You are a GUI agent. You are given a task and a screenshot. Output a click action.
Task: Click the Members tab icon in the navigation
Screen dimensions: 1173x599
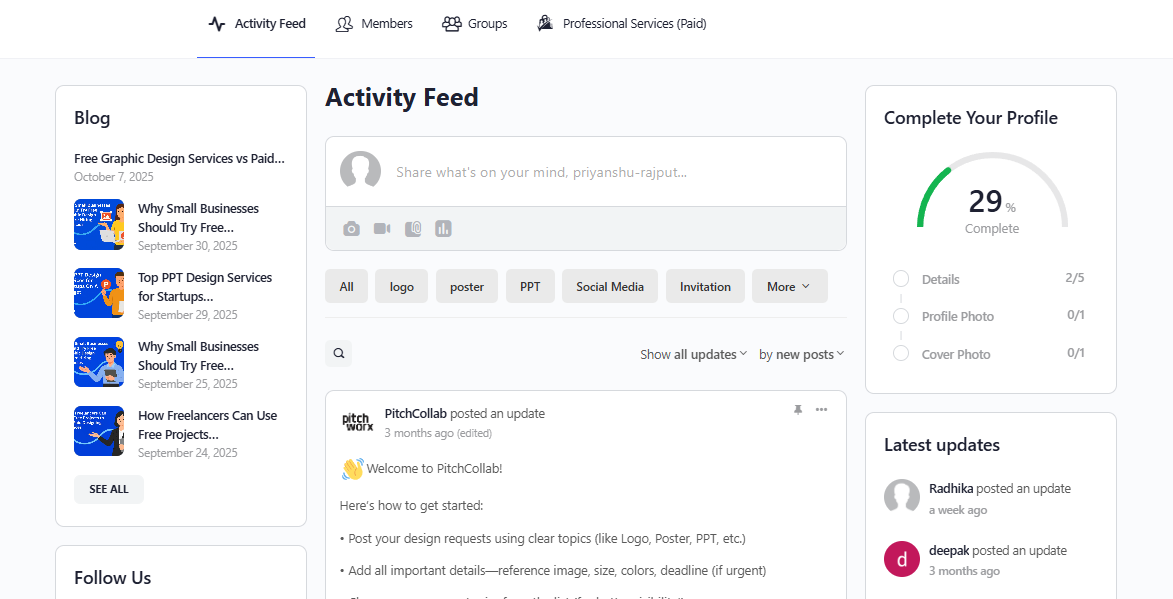click(344, 22)
